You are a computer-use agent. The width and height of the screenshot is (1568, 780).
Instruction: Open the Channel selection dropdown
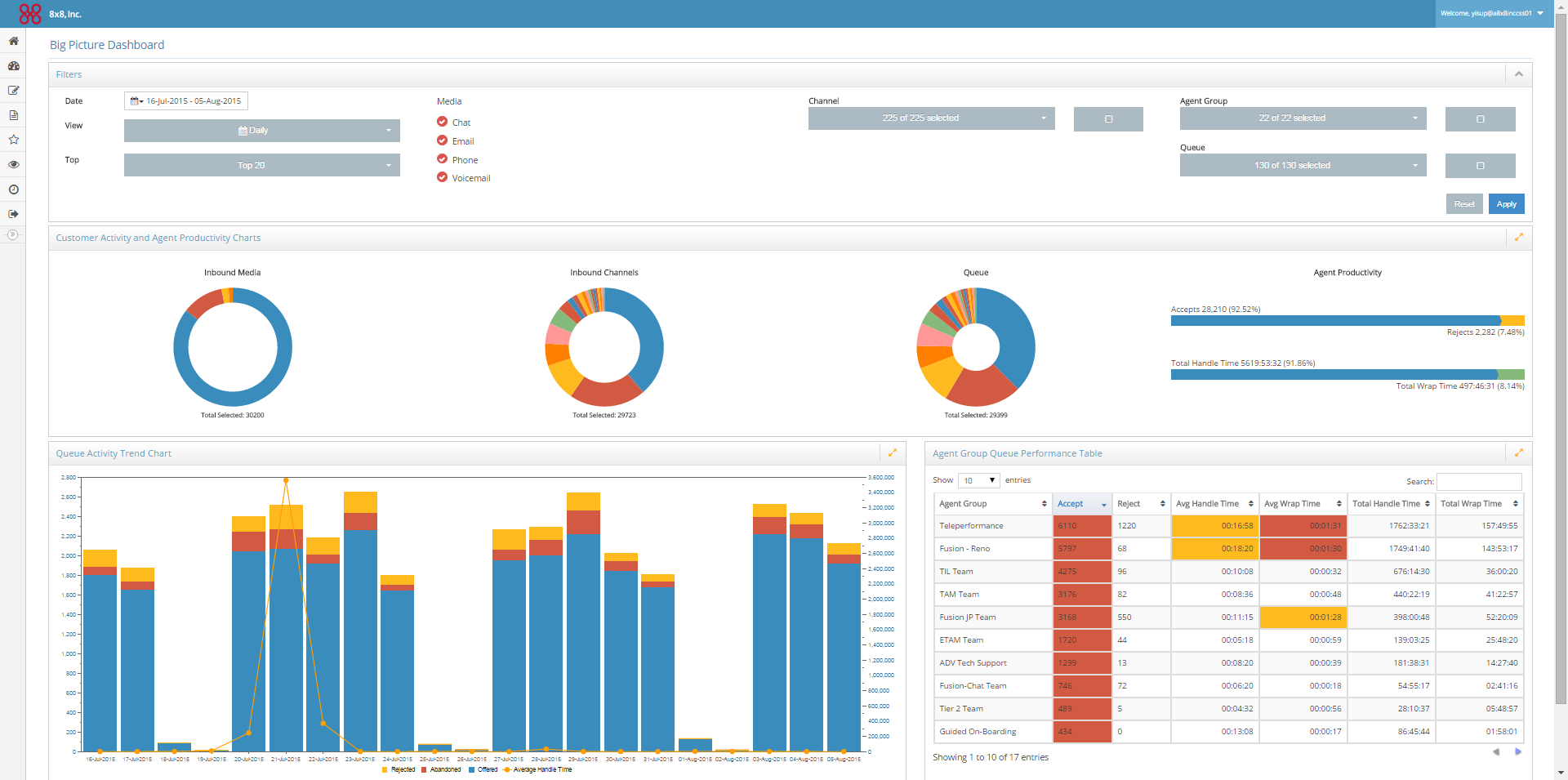930,118
